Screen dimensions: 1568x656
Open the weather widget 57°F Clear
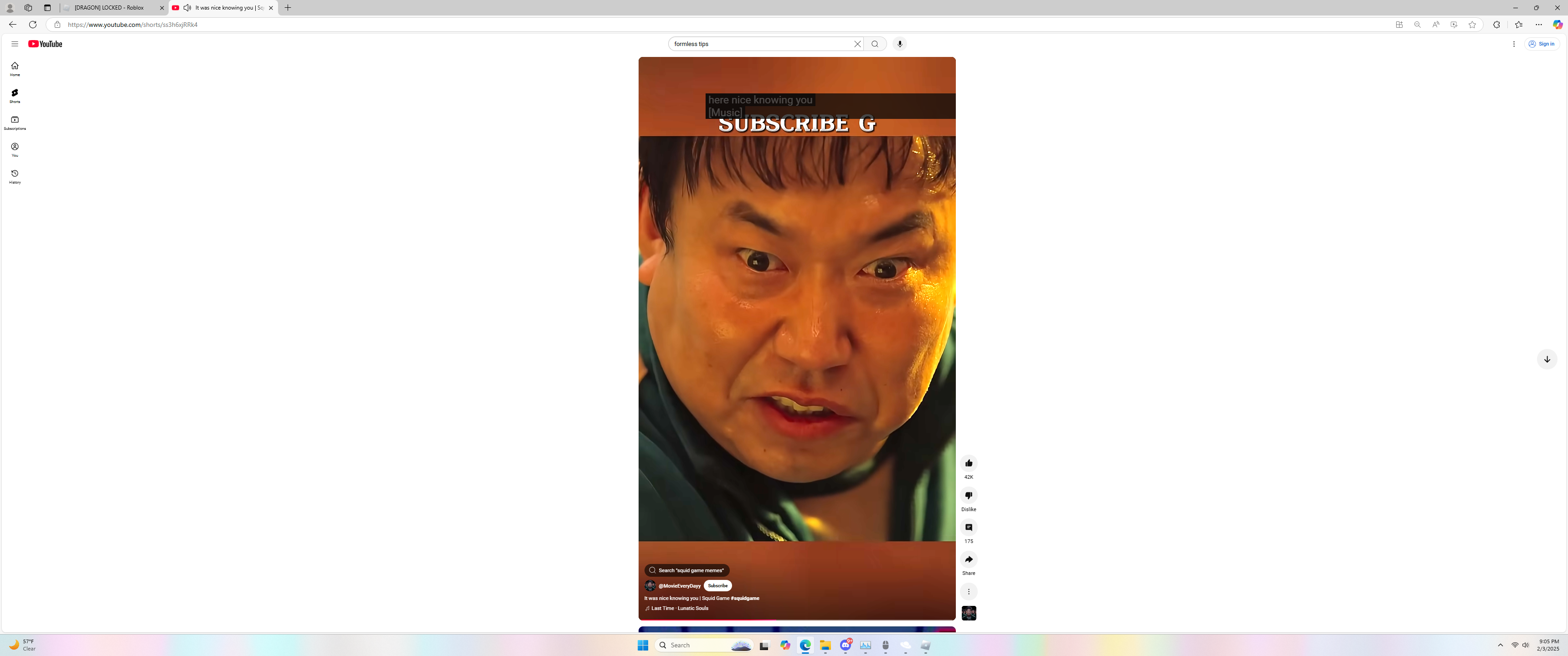[22, 645]
